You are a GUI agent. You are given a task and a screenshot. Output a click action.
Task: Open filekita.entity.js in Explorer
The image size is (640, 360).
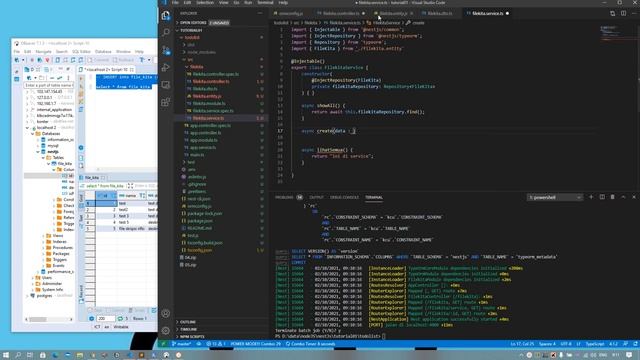point(207,96)
